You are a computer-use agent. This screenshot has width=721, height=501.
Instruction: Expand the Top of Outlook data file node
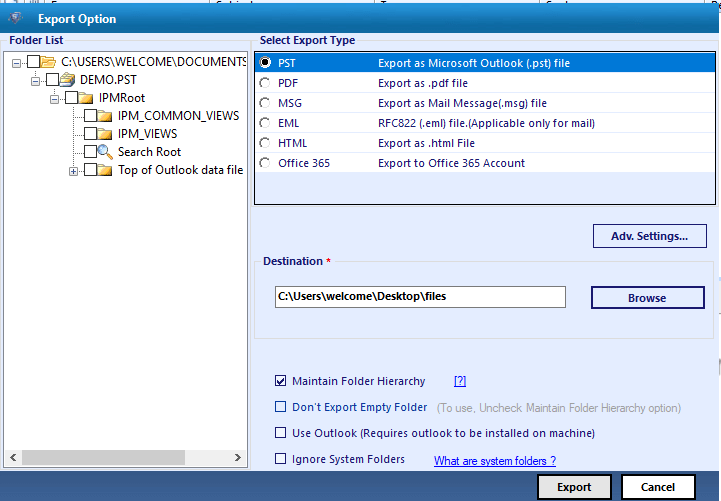click(73, 171)
